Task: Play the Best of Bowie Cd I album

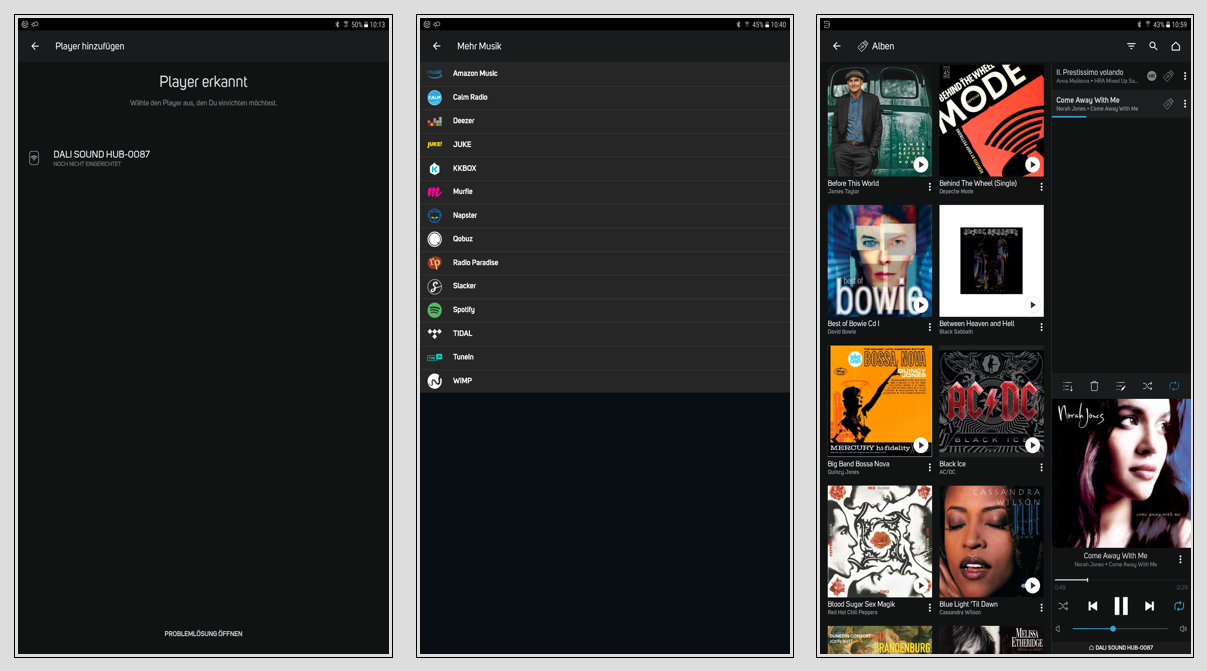Action: (920, 305)
